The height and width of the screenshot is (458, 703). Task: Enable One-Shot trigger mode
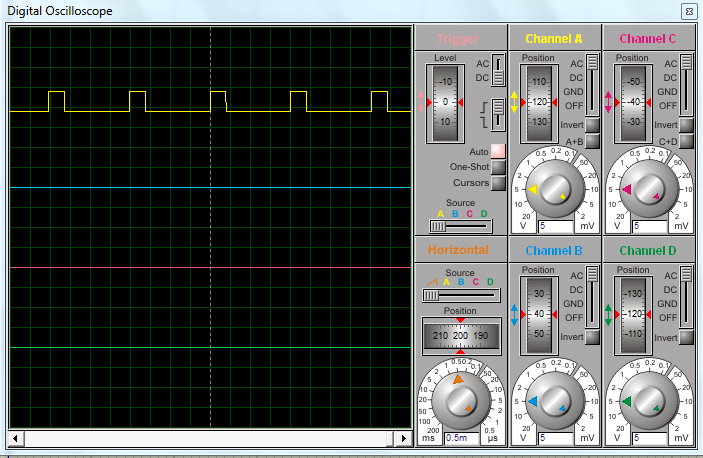point(498,167)
